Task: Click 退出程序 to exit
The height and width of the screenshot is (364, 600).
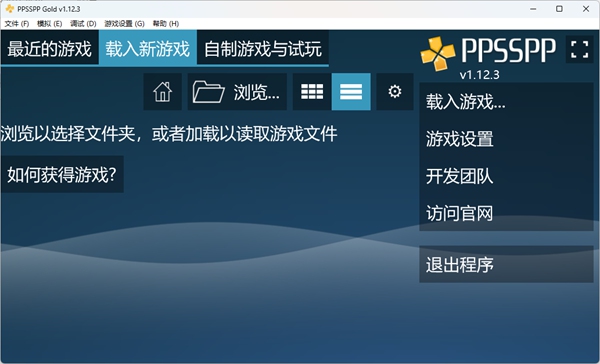Action: click(x=506, y=264)
